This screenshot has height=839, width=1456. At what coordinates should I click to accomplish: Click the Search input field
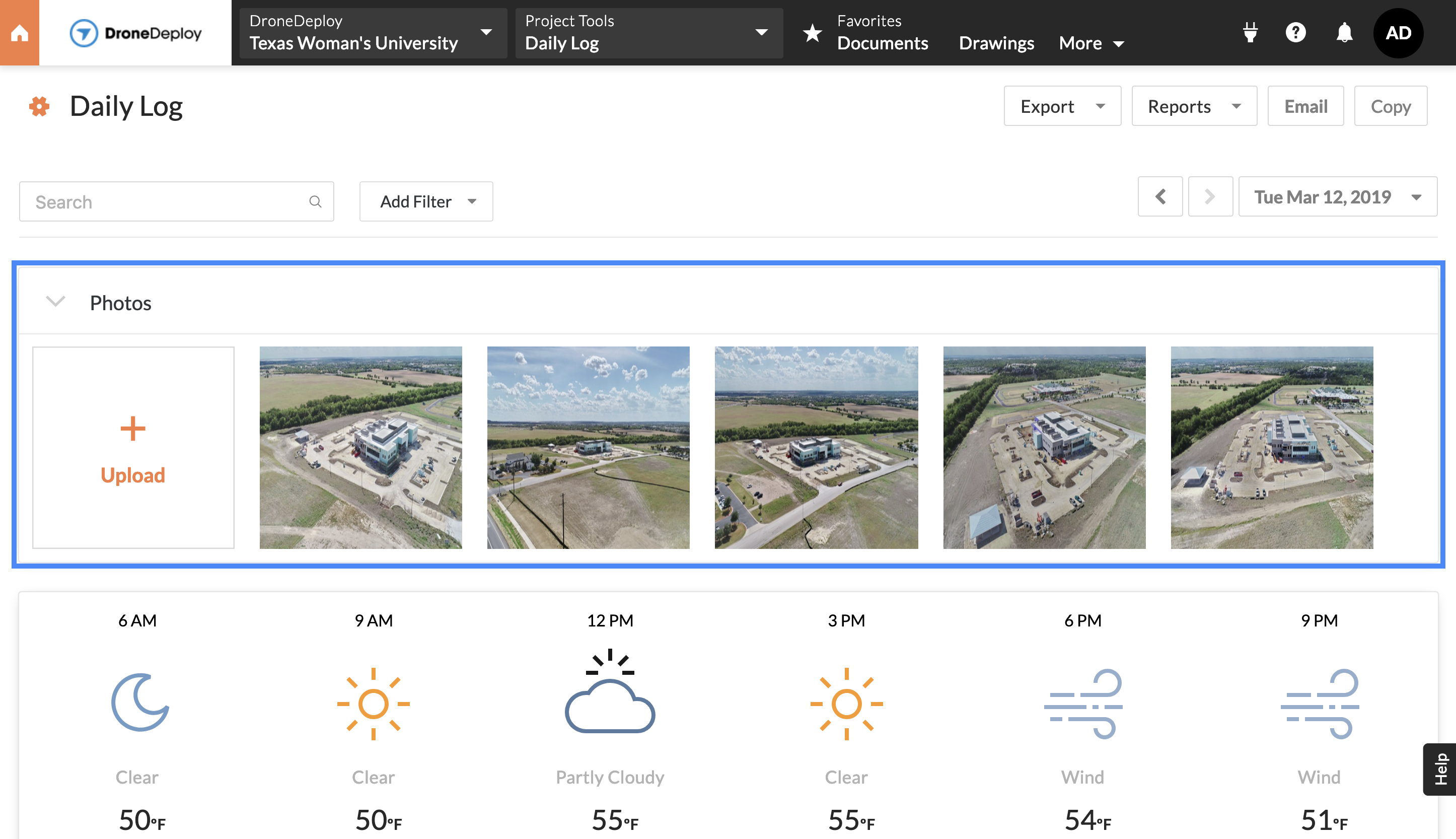pos(177,200)
